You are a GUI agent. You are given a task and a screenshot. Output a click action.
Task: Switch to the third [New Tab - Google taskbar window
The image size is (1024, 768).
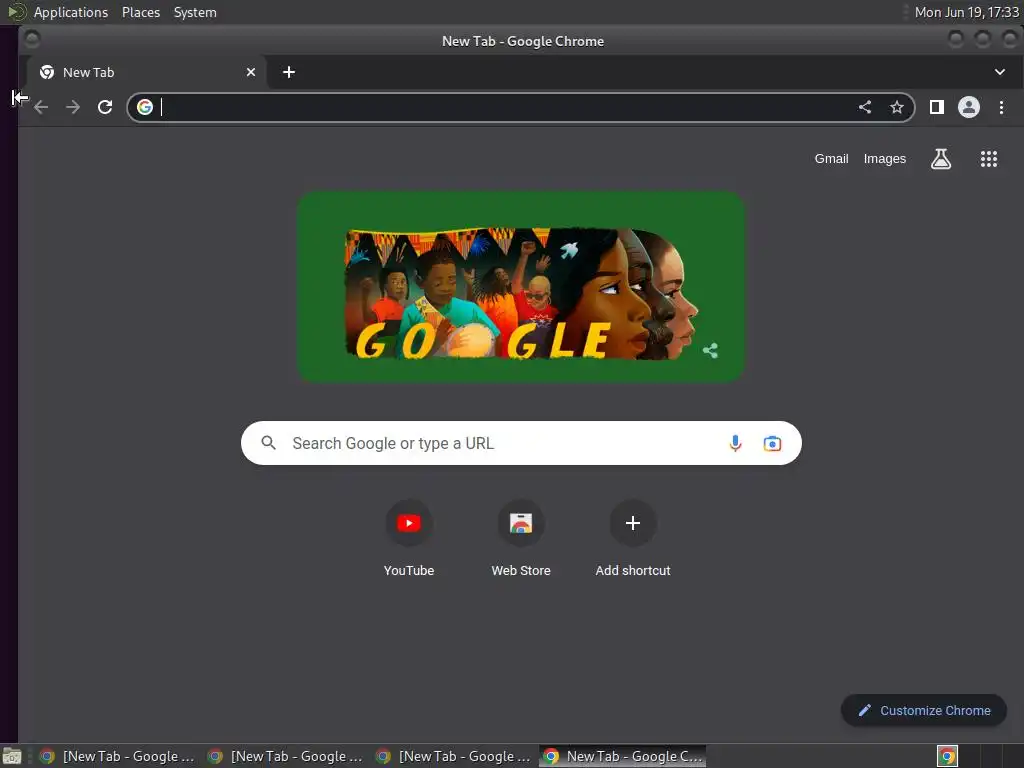454,756
